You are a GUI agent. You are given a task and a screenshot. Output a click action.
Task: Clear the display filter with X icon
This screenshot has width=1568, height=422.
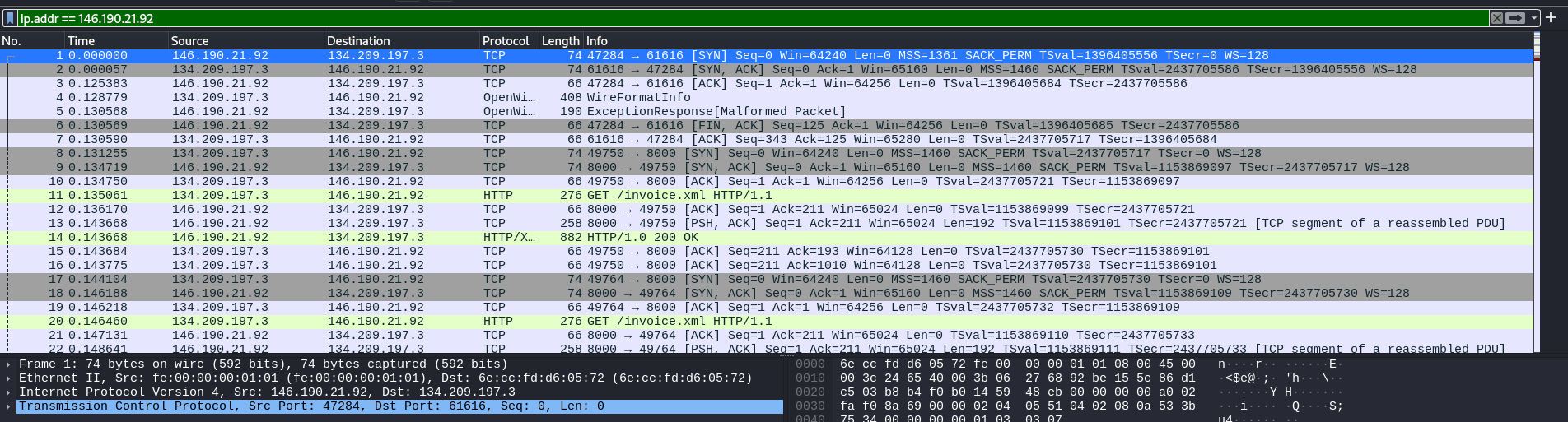tap(1497, 18)
